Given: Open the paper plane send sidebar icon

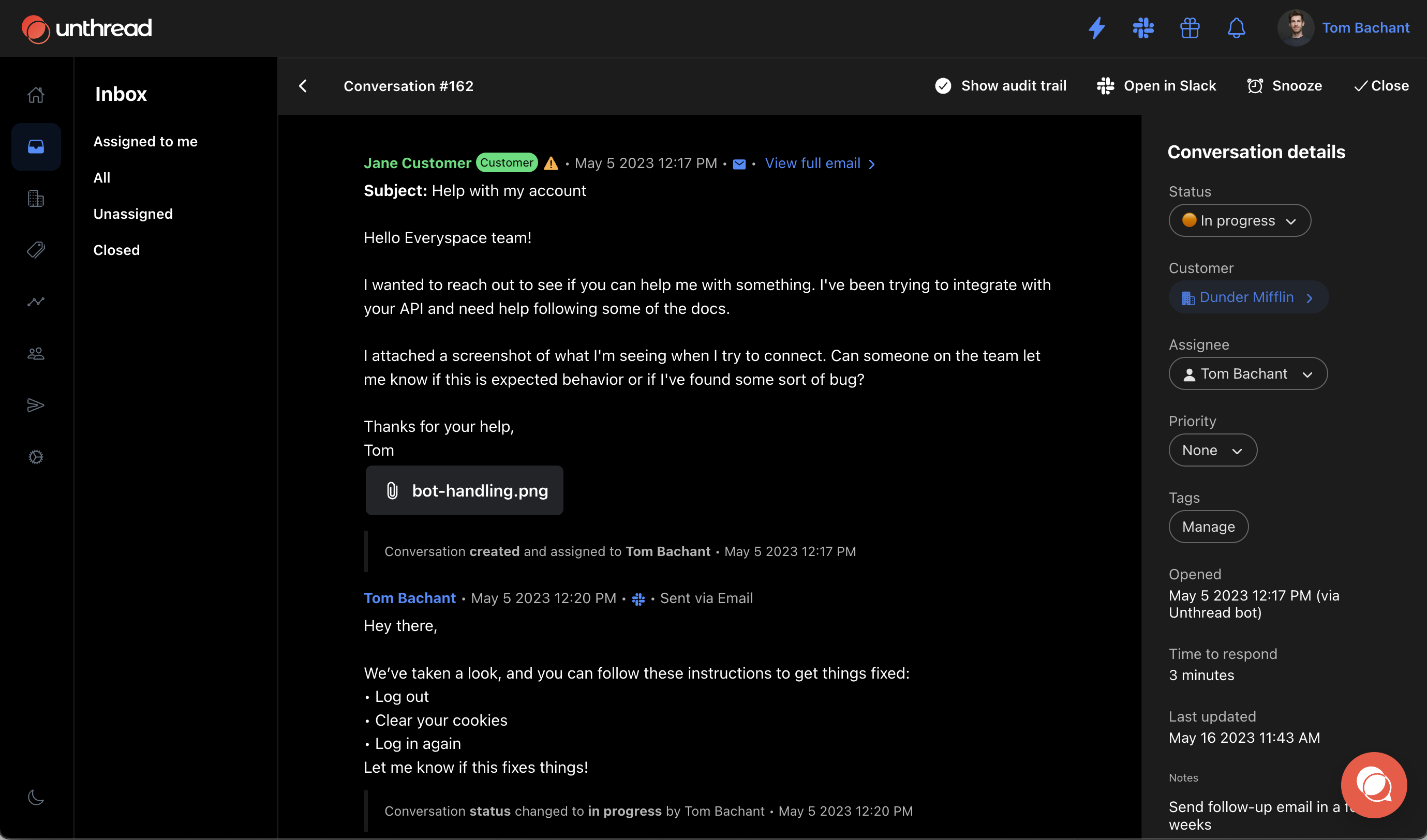Looking at the screenshot, I should [36, 406].
